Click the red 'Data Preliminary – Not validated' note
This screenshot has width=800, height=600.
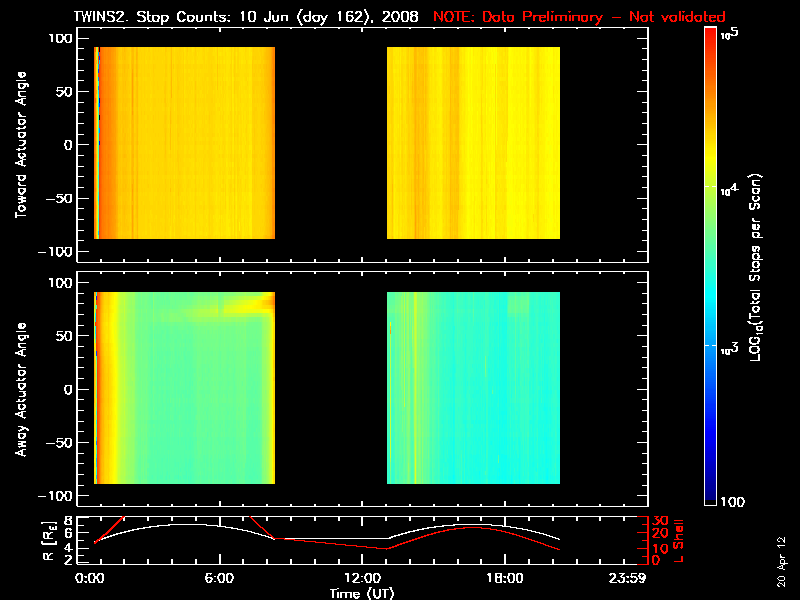[579, 17]
